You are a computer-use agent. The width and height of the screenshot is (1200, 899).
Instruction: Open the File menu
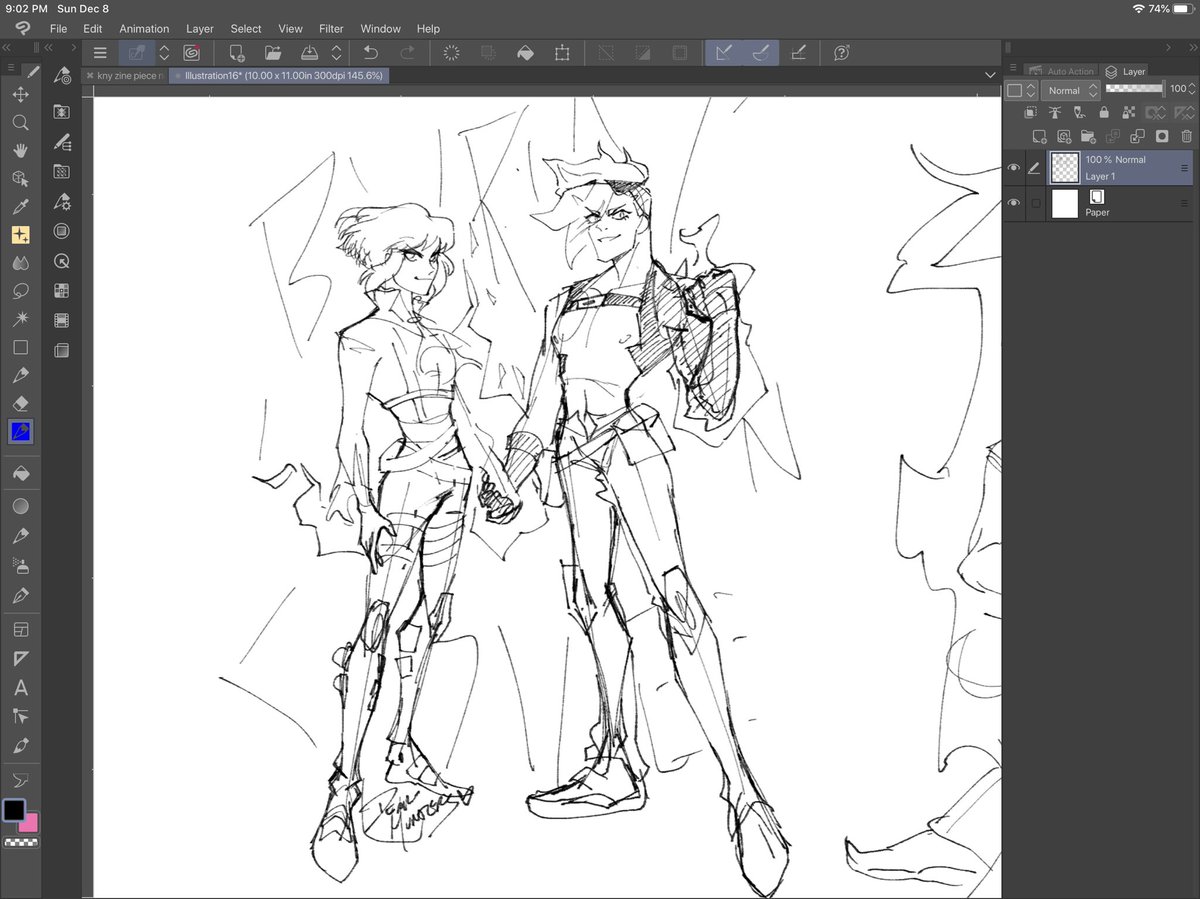58,29
